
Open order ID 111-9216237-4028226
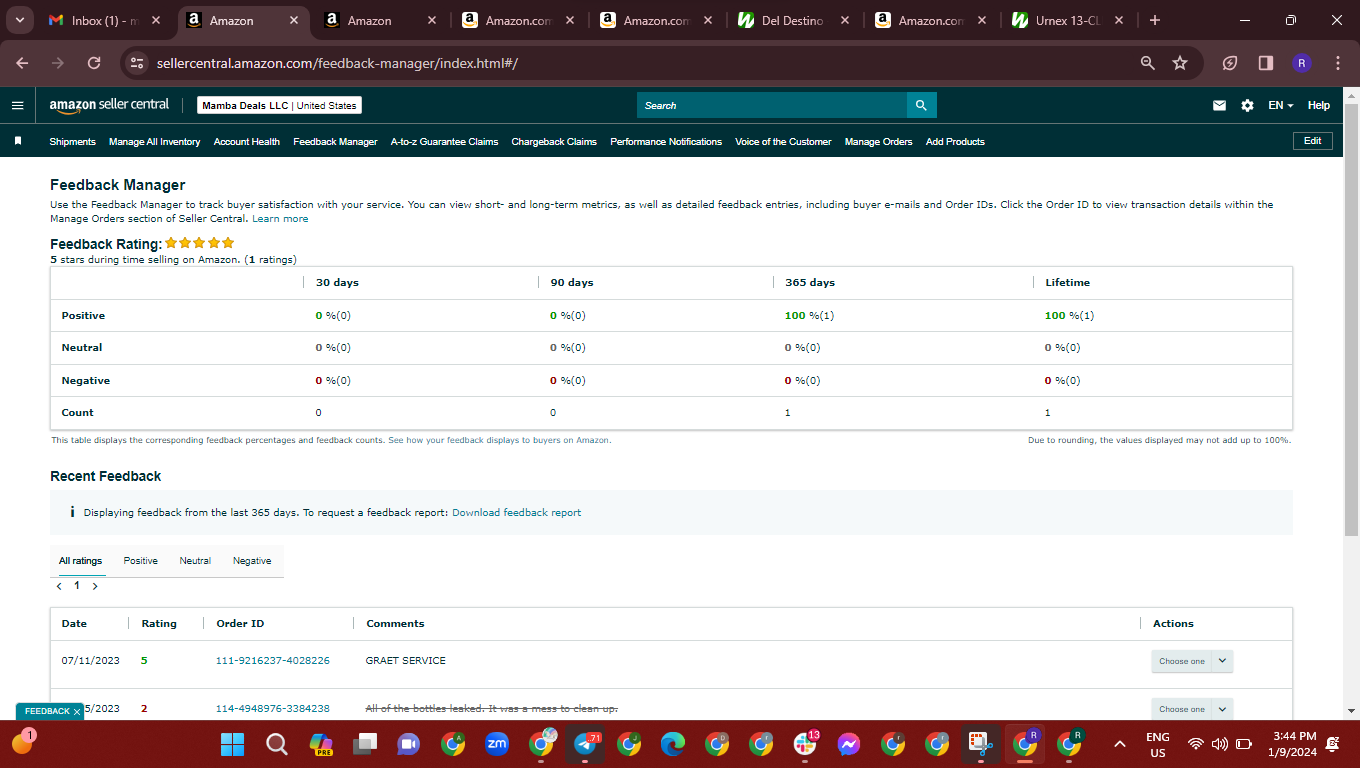tap(273, 661)
